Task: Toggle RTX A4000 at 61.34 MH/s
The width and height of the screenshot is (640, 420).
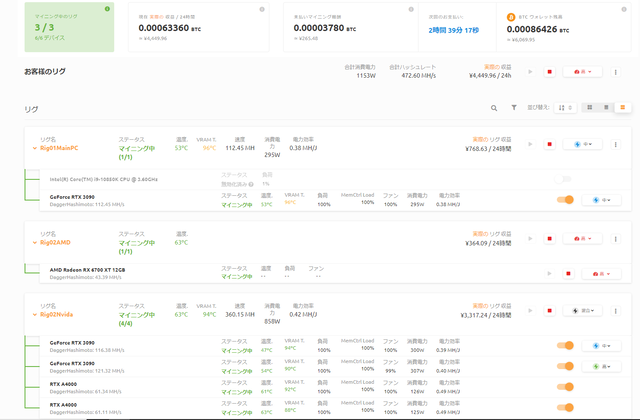Action: tap(565, 387)
